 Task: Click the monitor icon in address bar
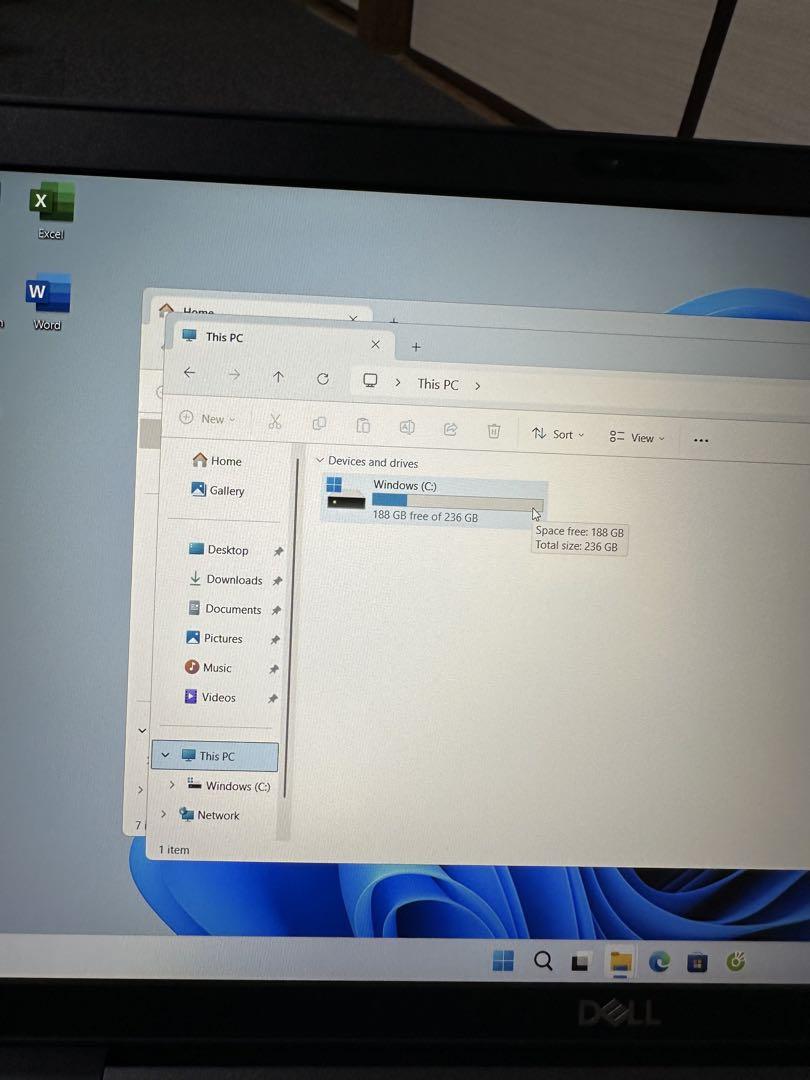370,380
